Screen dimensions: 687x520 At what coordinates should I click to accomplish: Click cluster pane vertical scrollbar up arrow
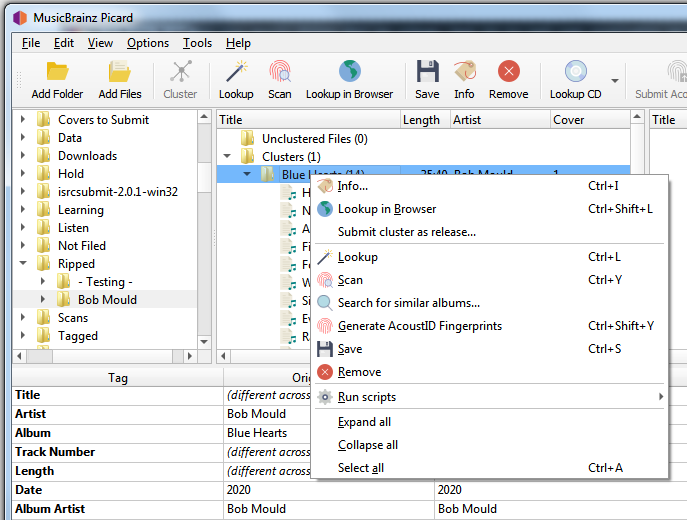pyautogui.click(x=637, y=117)
